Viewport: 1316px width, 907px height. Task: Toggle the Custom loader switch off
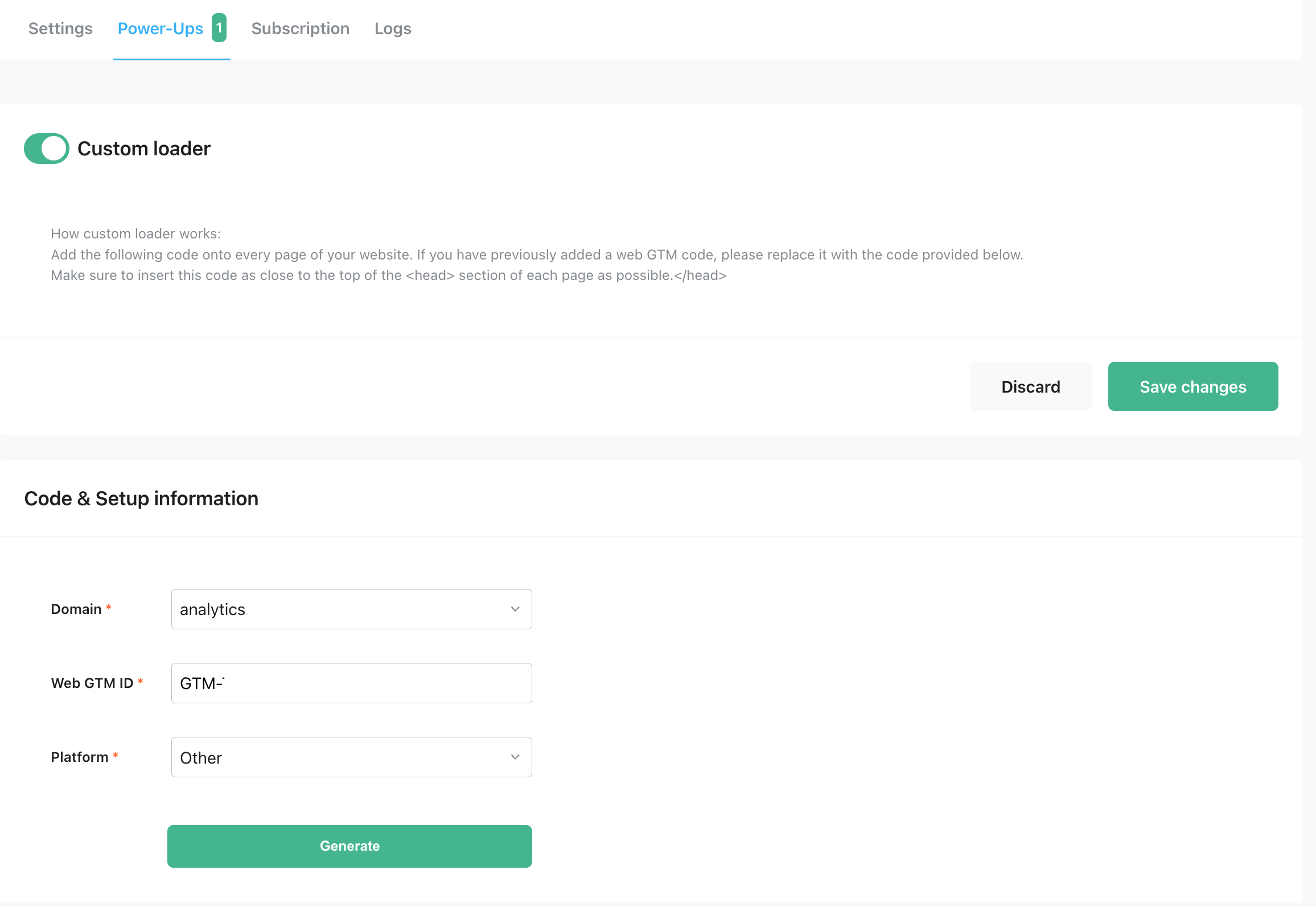point(46,148)
